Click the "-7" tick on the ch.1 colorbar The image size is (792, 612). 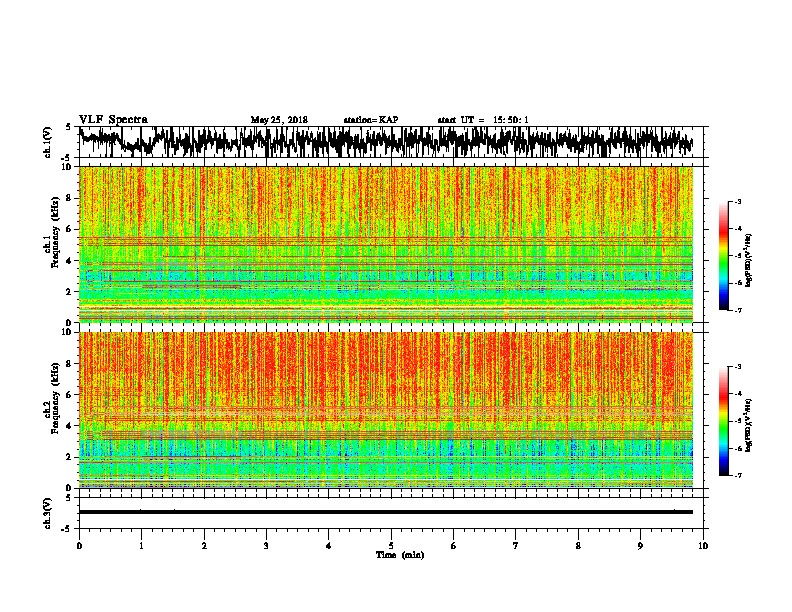(x=738, y=310)
